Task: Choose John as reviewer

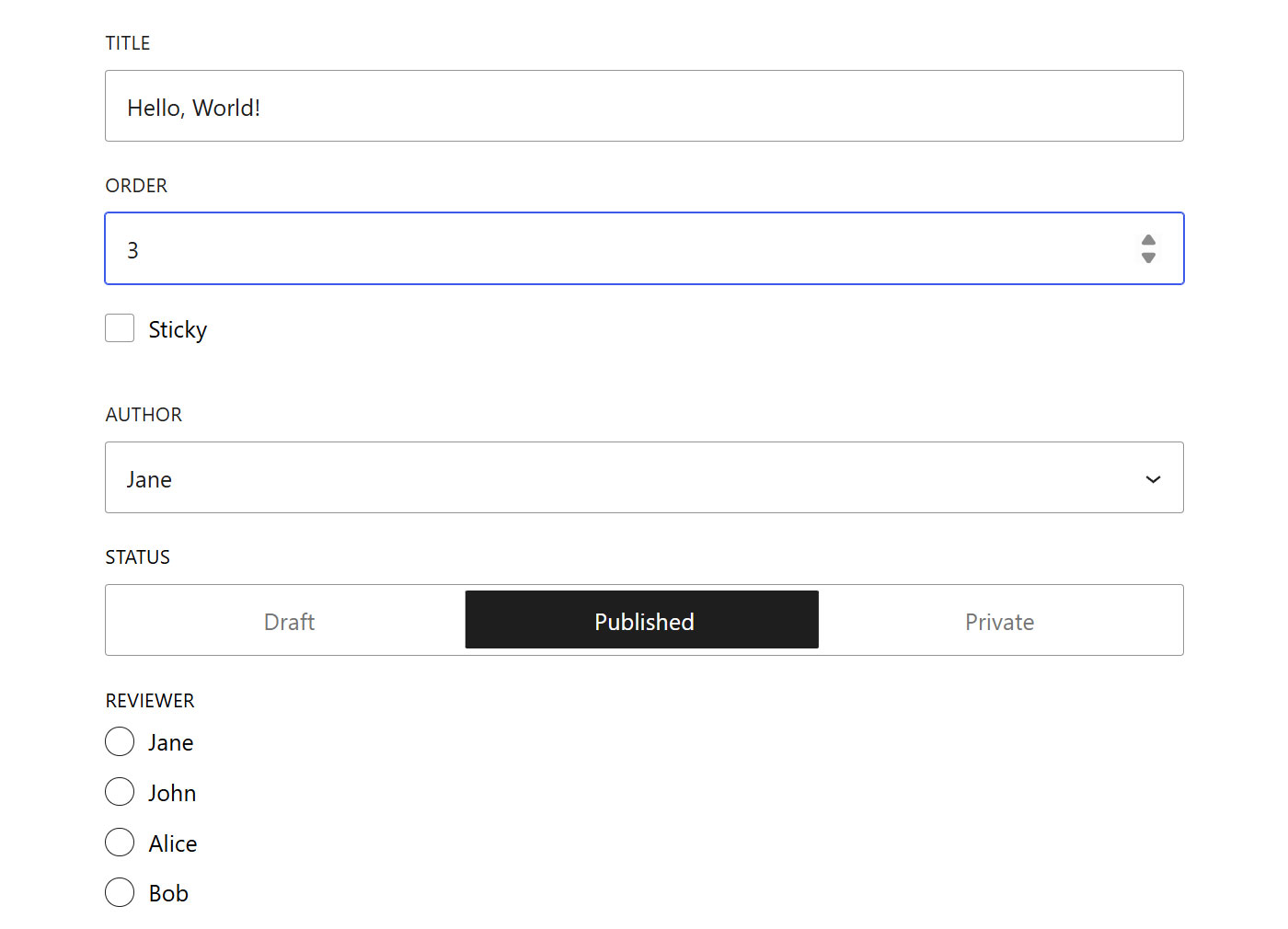Action: (119, 791)
